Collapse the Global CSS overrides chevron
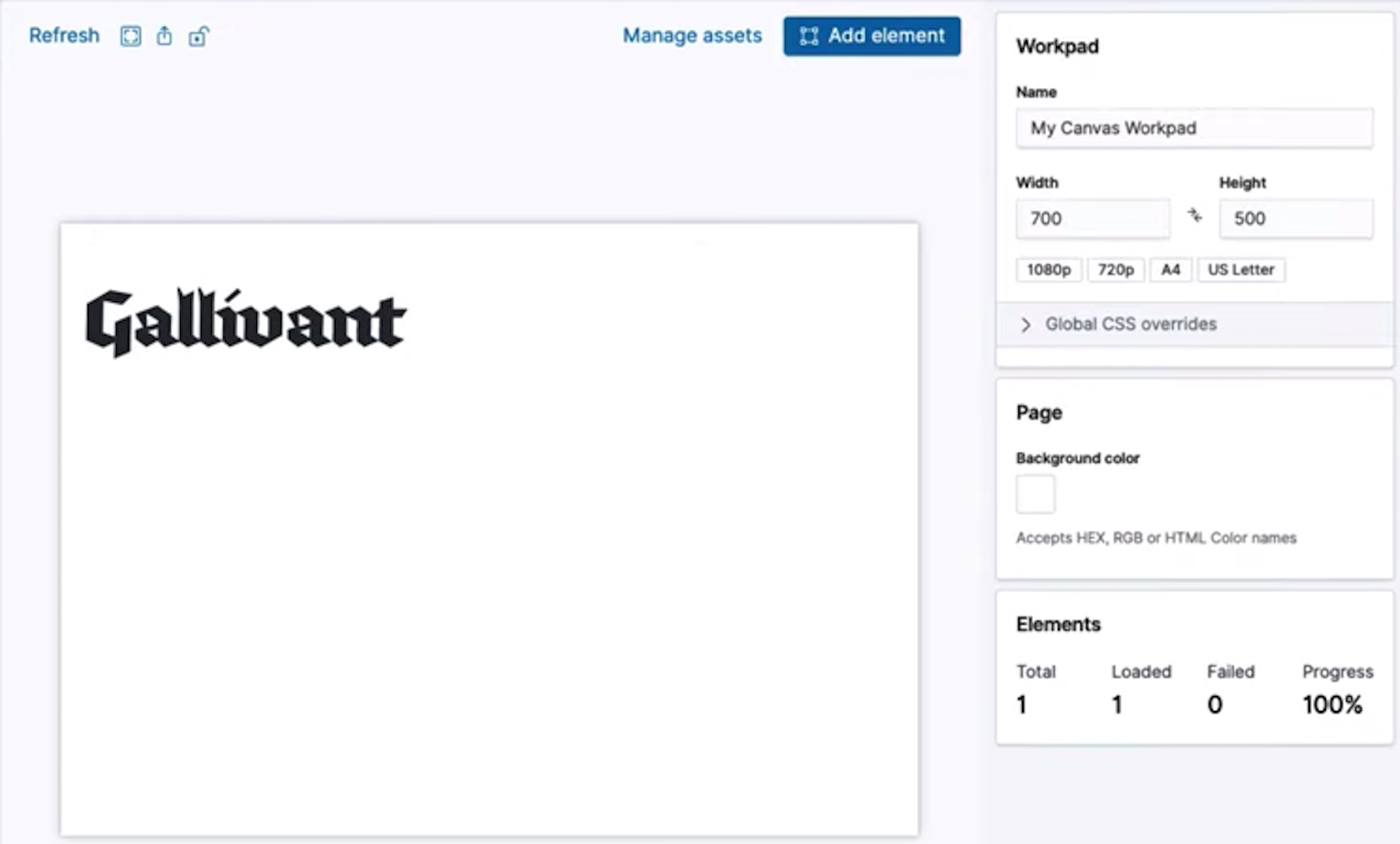This screenshot has width=1400, height=844. (1025, 324)
